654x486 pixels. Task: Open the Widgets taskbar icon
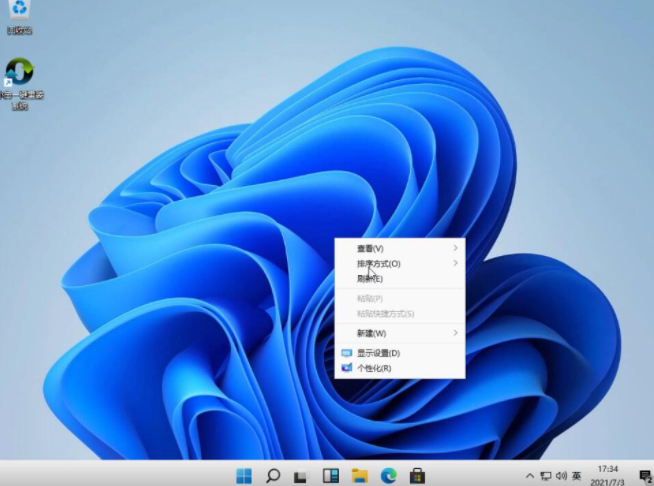tap(331, 476)
